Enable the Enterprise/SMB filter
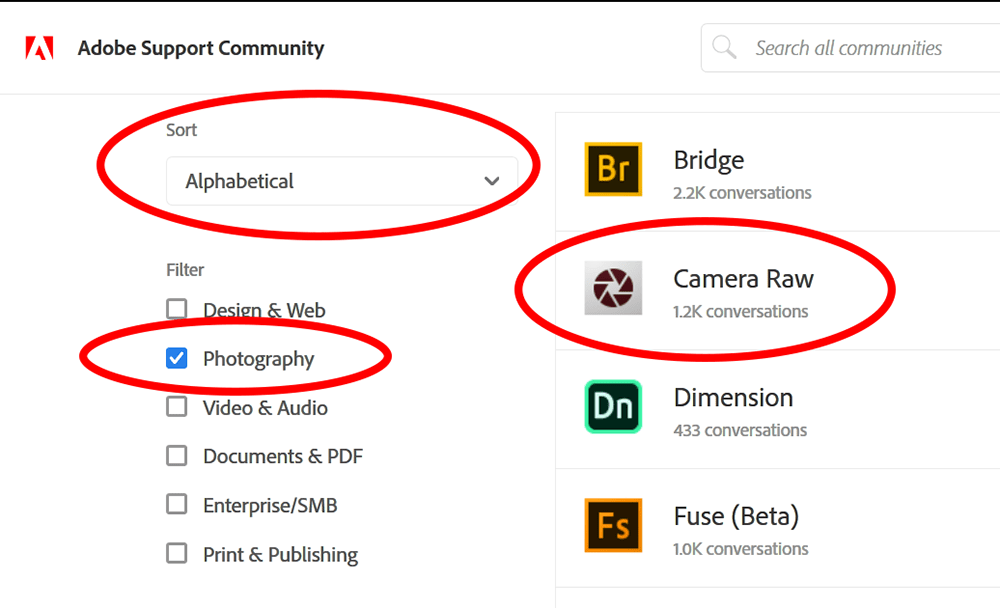The height and width of the screenshot is (608, 1000). pos(177,505)
